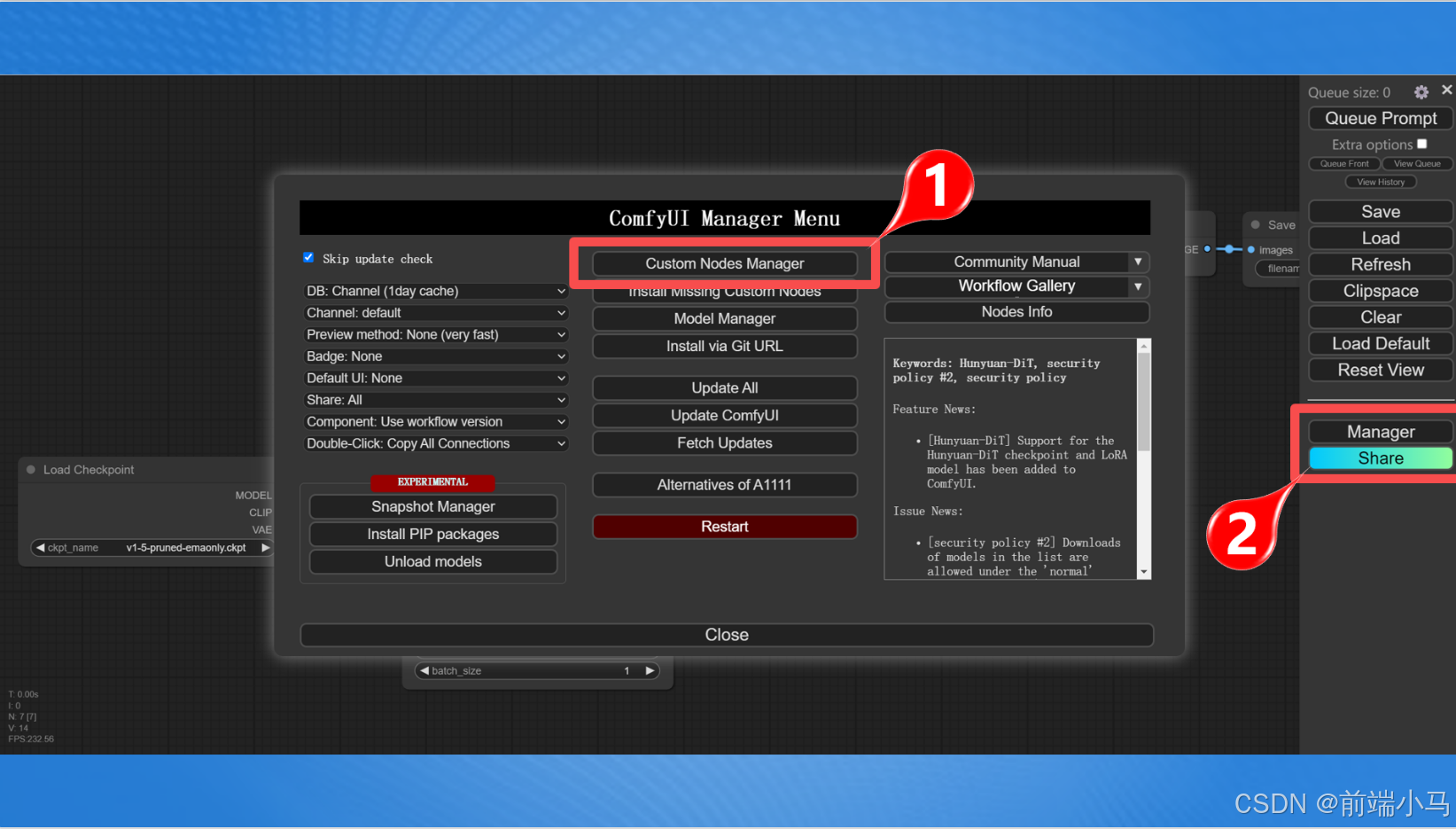Click the Save node collapse dot
1456x829 pixels.
[1255, 225]
